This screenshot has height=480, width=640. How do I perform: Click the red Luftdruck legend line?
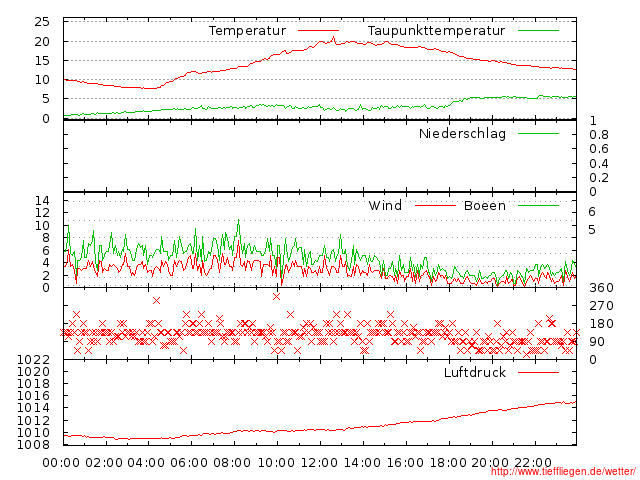coord(538,372)
